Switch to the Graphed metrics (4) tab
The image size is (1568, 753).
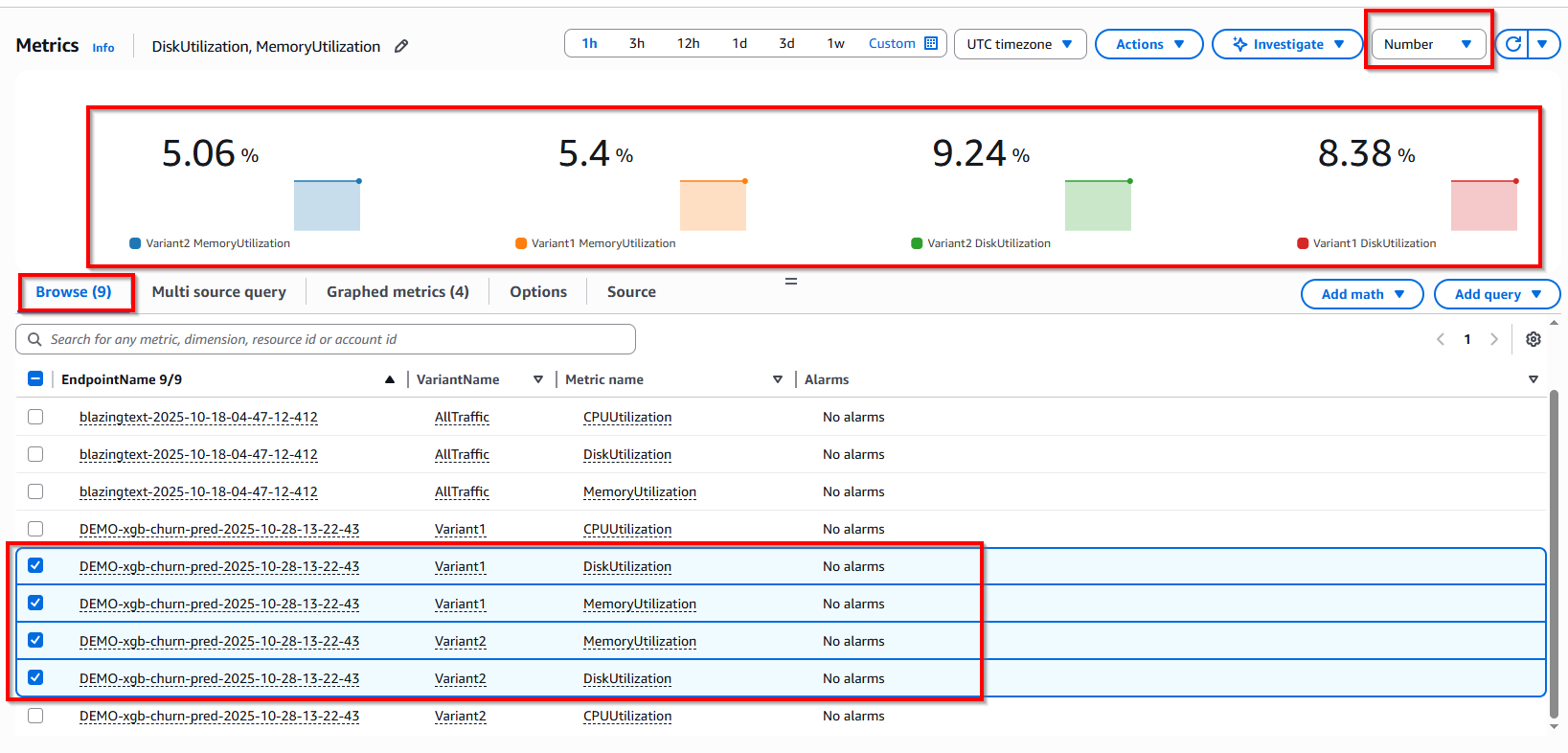click(398, 292)
